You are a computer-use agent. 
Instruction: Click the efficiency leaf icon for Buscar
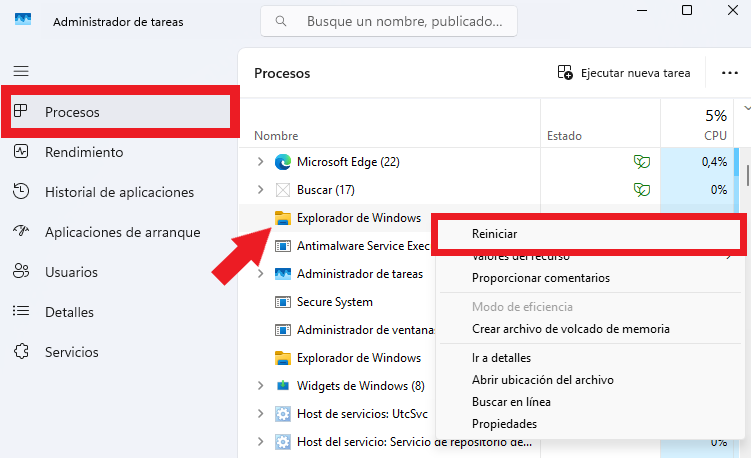[x=642, y=190]
